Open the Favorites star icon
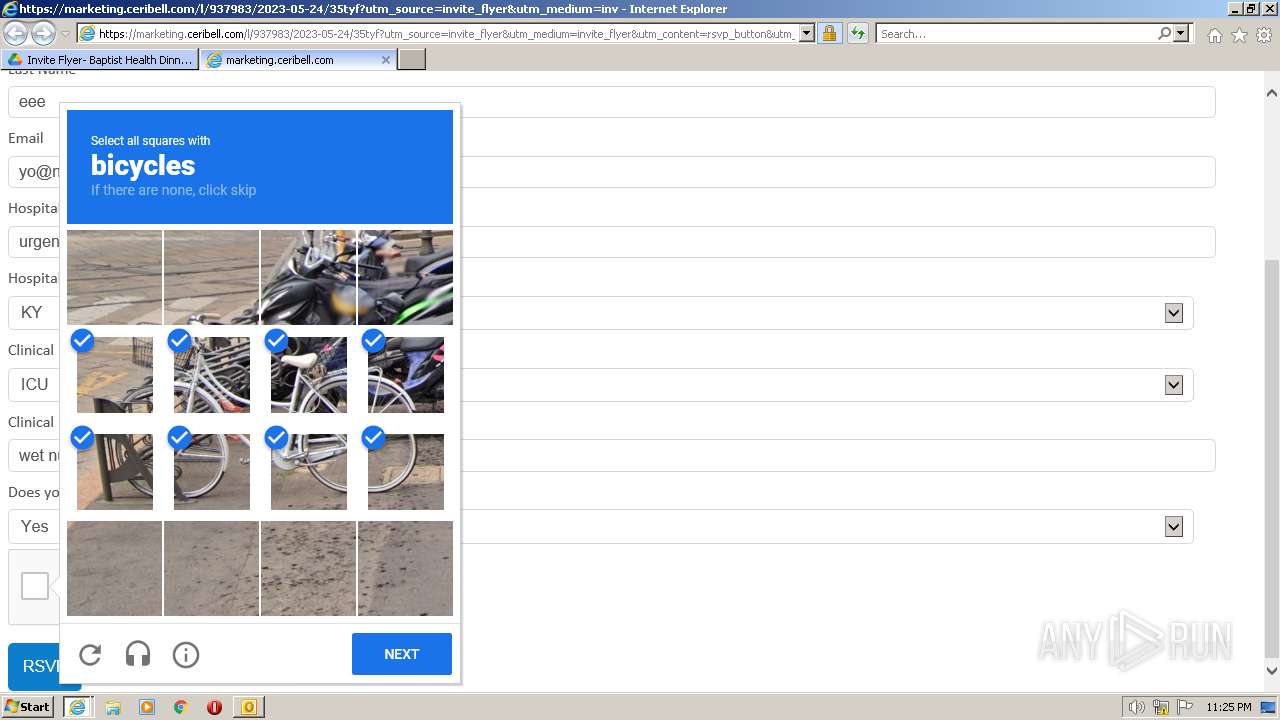Screen dimensions: 1280x720 [1239, 35]
